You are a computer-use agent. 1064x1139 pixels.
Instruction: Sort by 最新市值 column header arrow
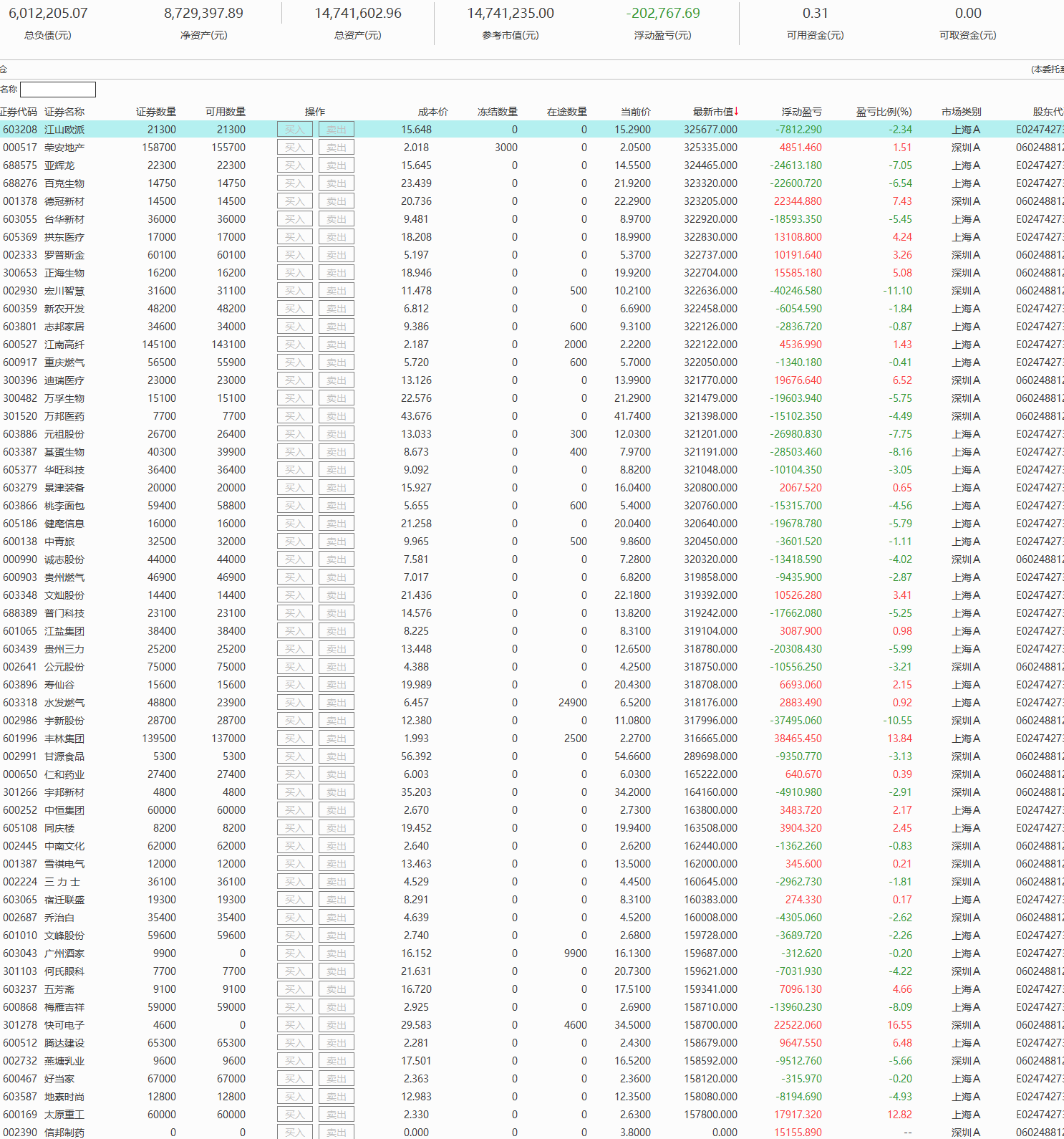click(x=736, y=111)
